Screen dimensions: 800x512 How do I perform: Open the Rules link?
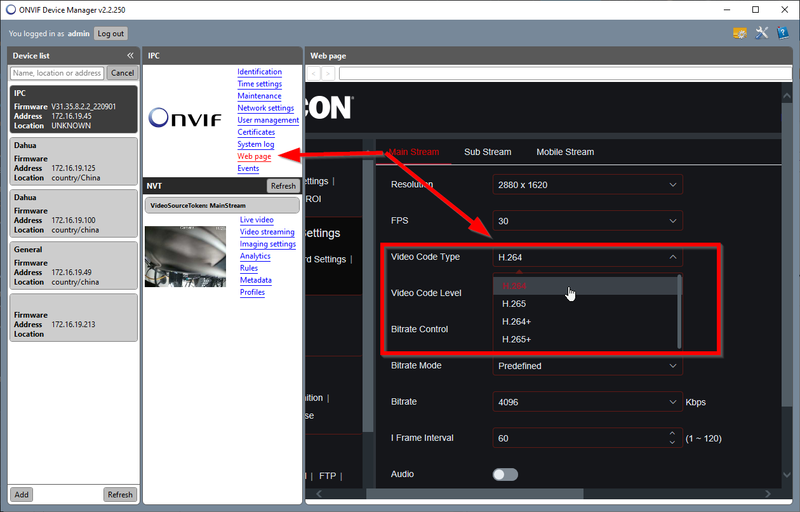pyautogui.click(x=248, y=268)
